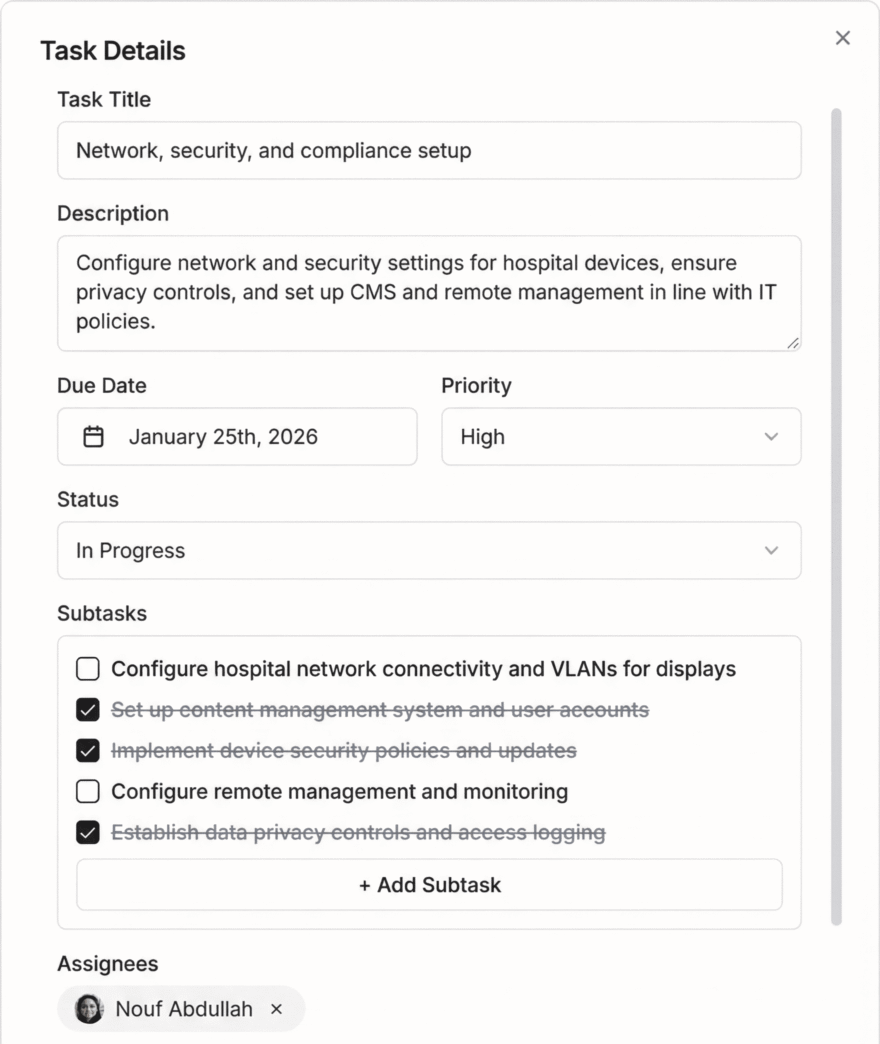Check the hospital network connectivity subtask
880x1044 pixels.
(87, 668)
